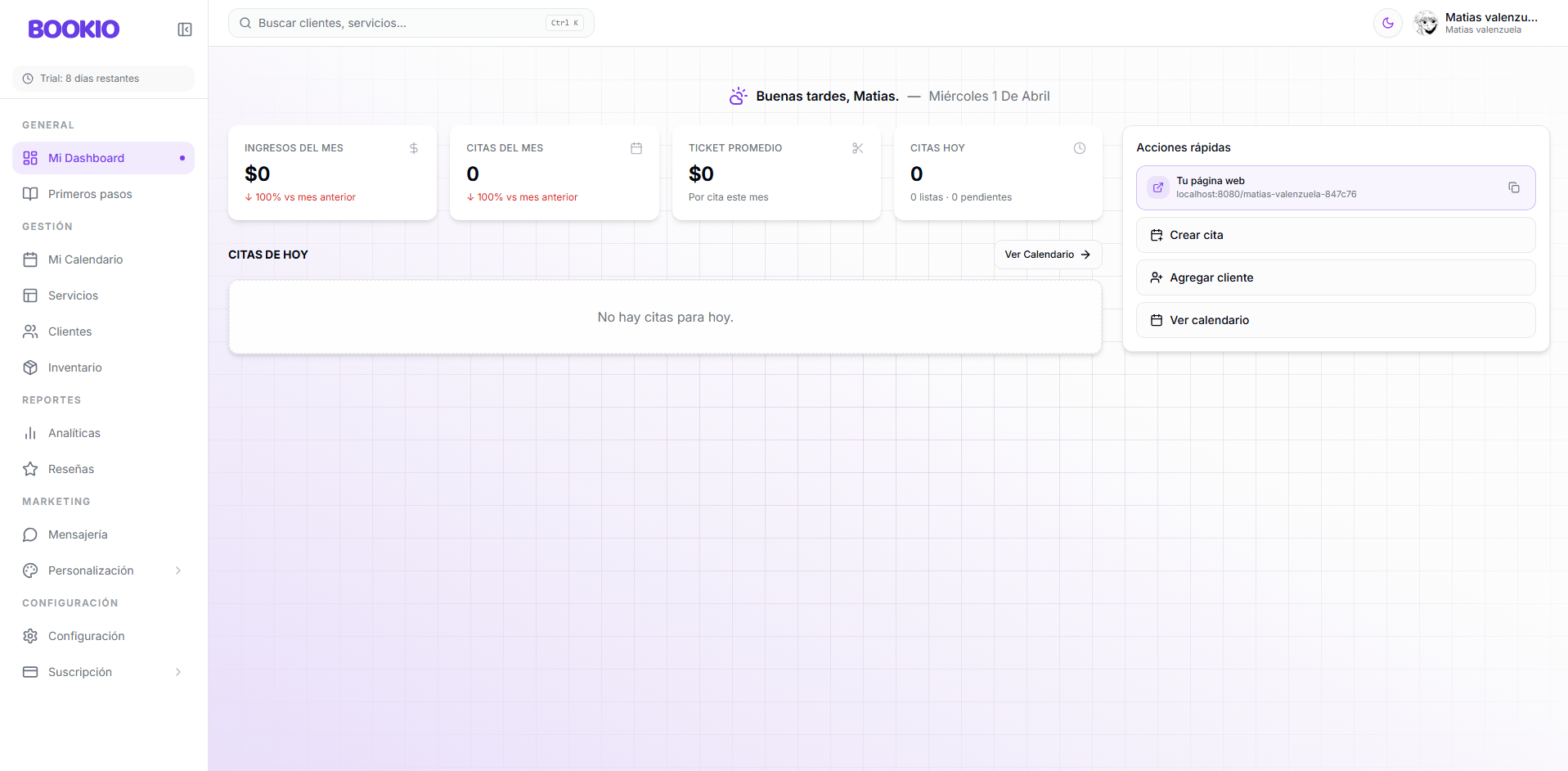
Task: Click "No hay citas para hoy." text
Action: point(665,317)
